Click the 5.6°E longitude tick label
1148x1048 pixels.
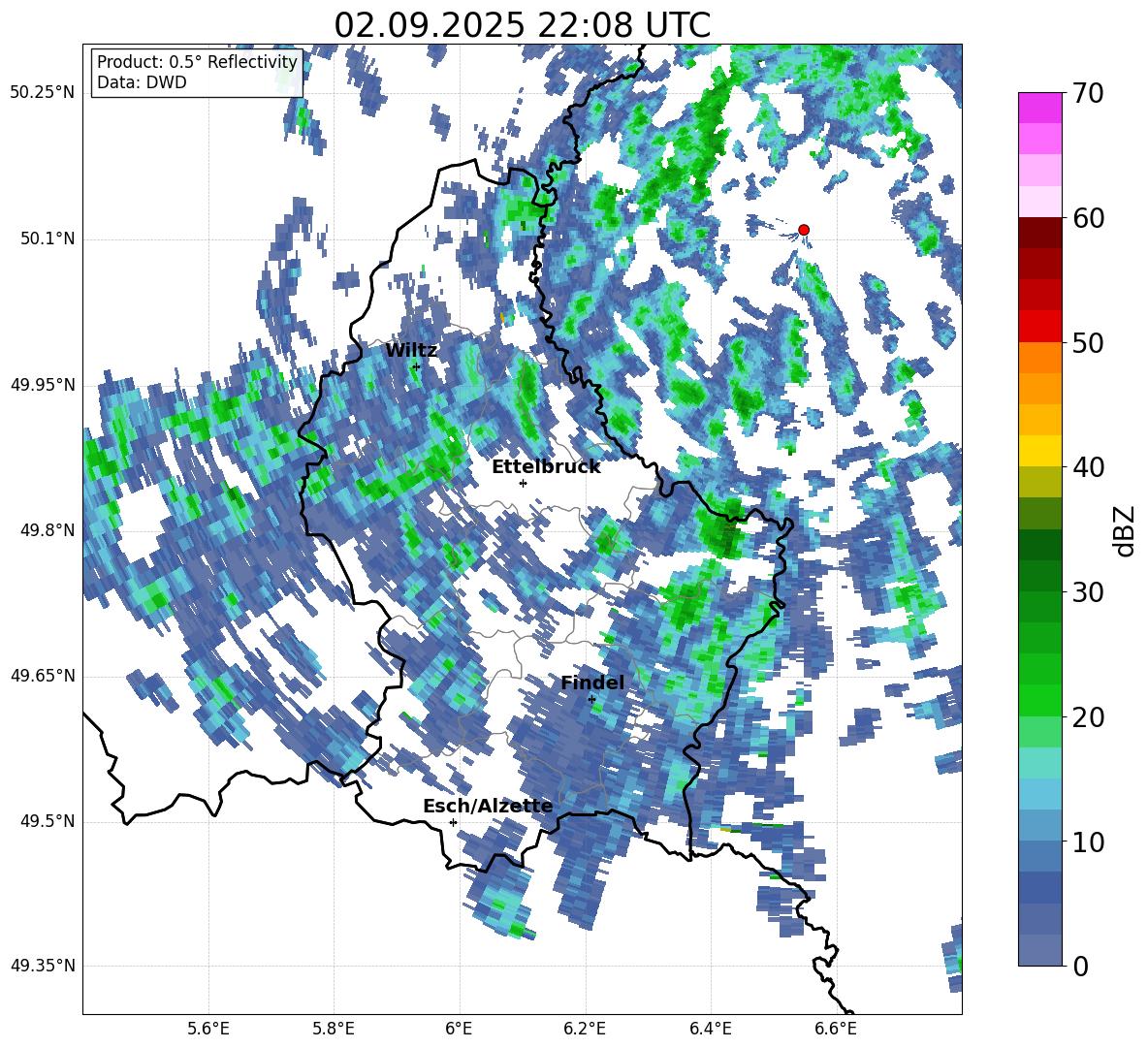(208, 1029)
